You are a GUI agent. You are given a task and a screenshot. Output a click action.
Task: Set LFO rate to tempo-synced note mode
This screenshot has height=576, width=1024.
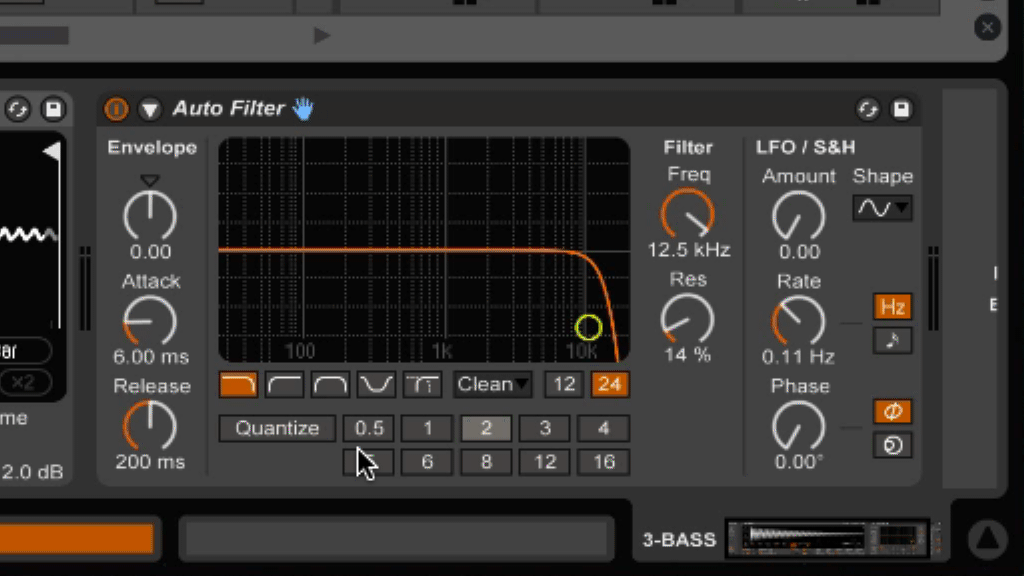tap(892, 340)
